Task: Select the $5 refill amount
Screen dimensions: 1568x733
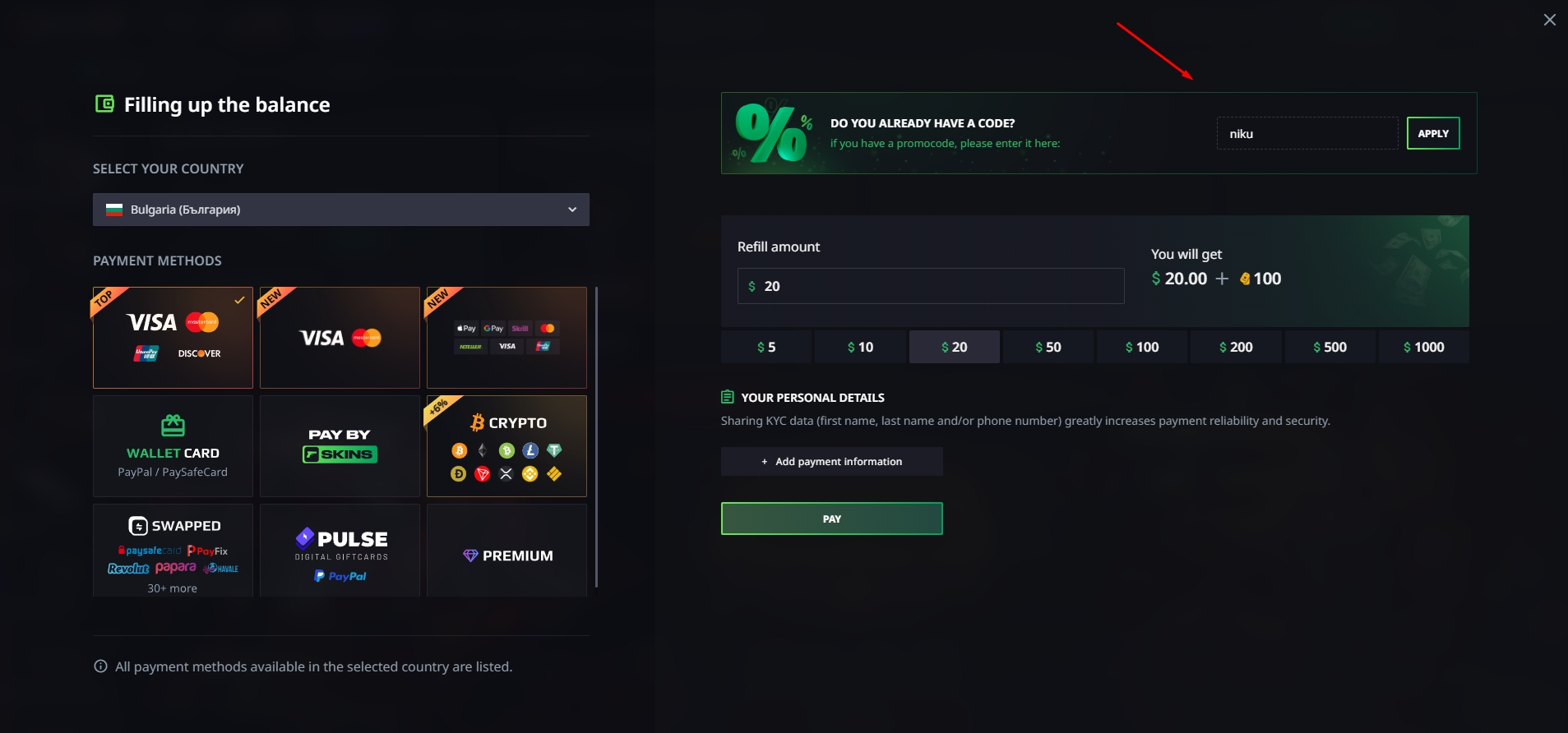Action: 766,347
